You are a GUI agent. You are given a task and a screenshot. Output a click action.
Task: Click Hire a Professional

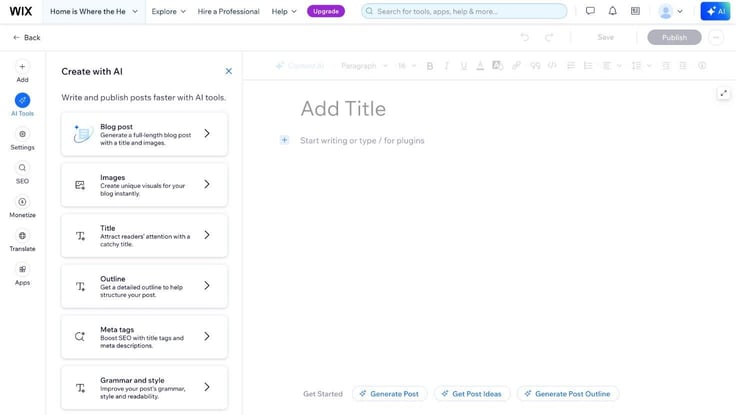[x=229, y=11]
